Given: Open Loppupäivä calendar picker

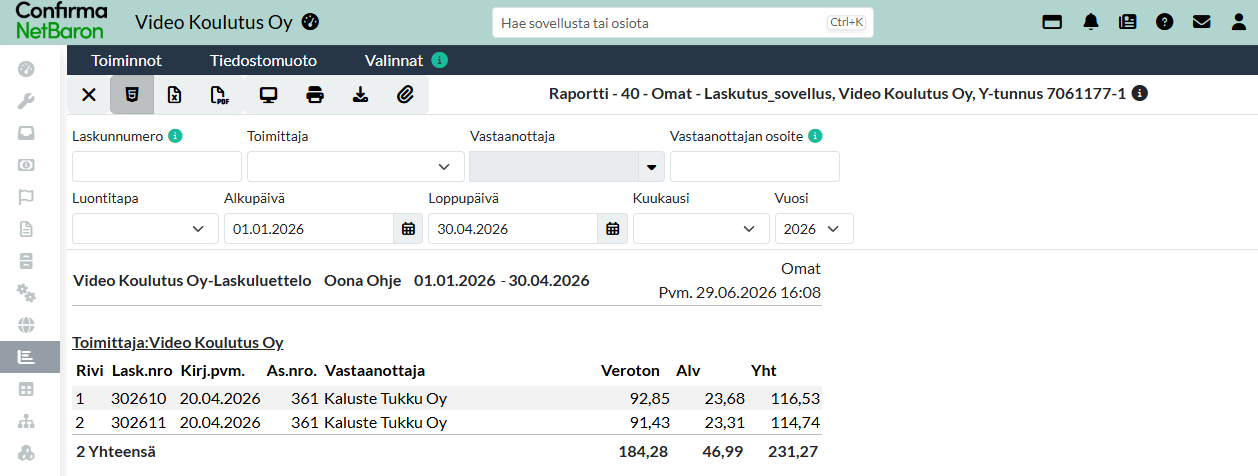Looking at the screenshot, I should pyautogui.click(x=613, y=228).
